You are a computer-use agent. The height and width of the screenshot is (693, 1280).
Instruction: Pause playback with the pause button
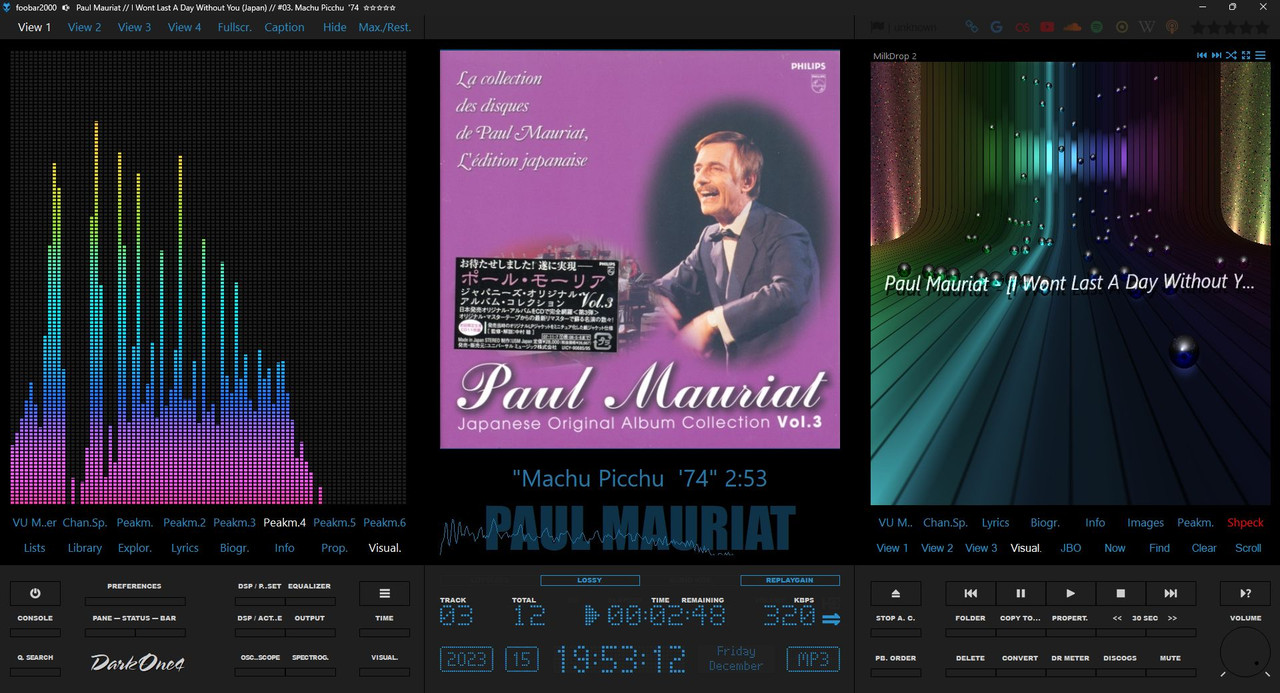point(1020,593)
